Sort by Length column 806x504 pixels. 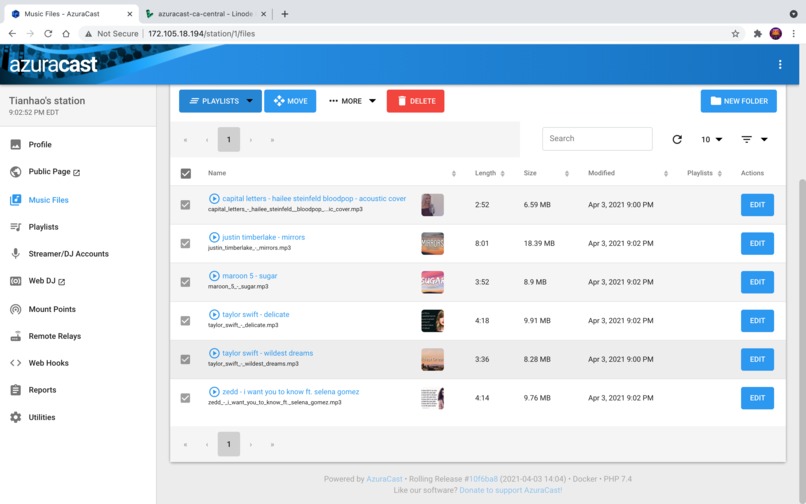502,173
